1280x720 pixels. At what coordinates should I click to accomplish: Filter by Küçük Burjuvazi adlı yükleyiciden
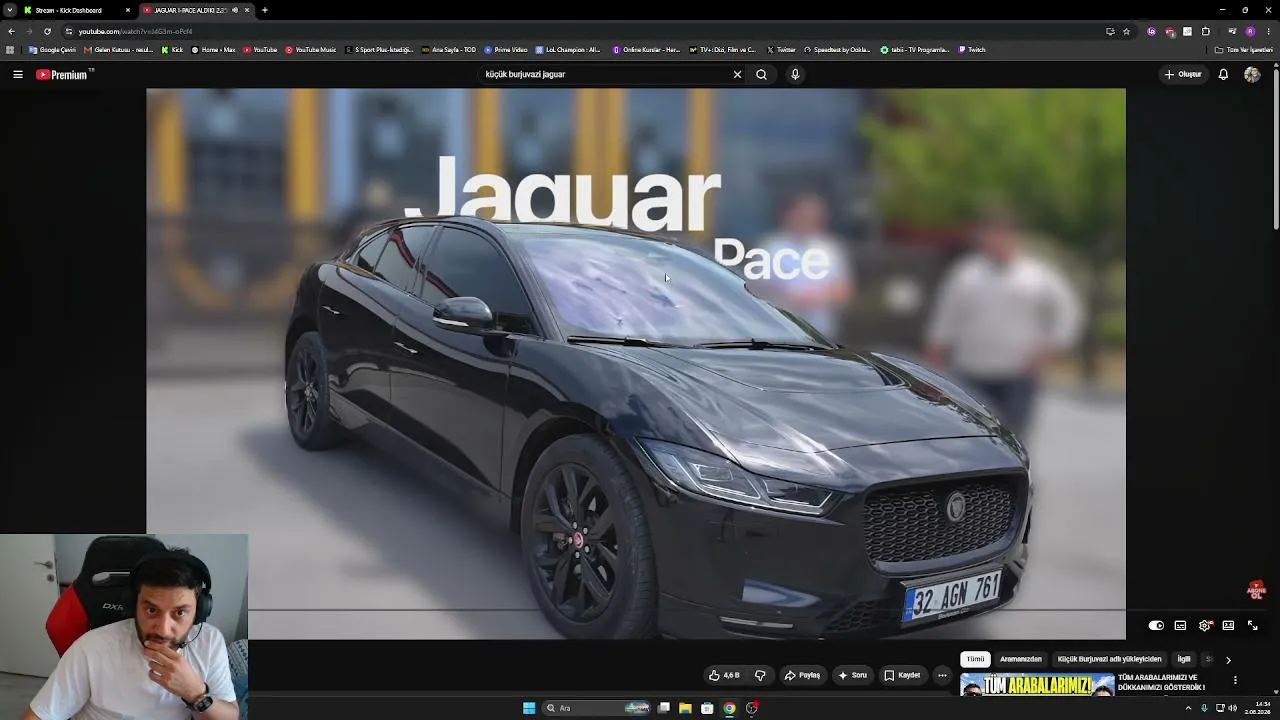pyautogui.click(x=1109, y=659)
